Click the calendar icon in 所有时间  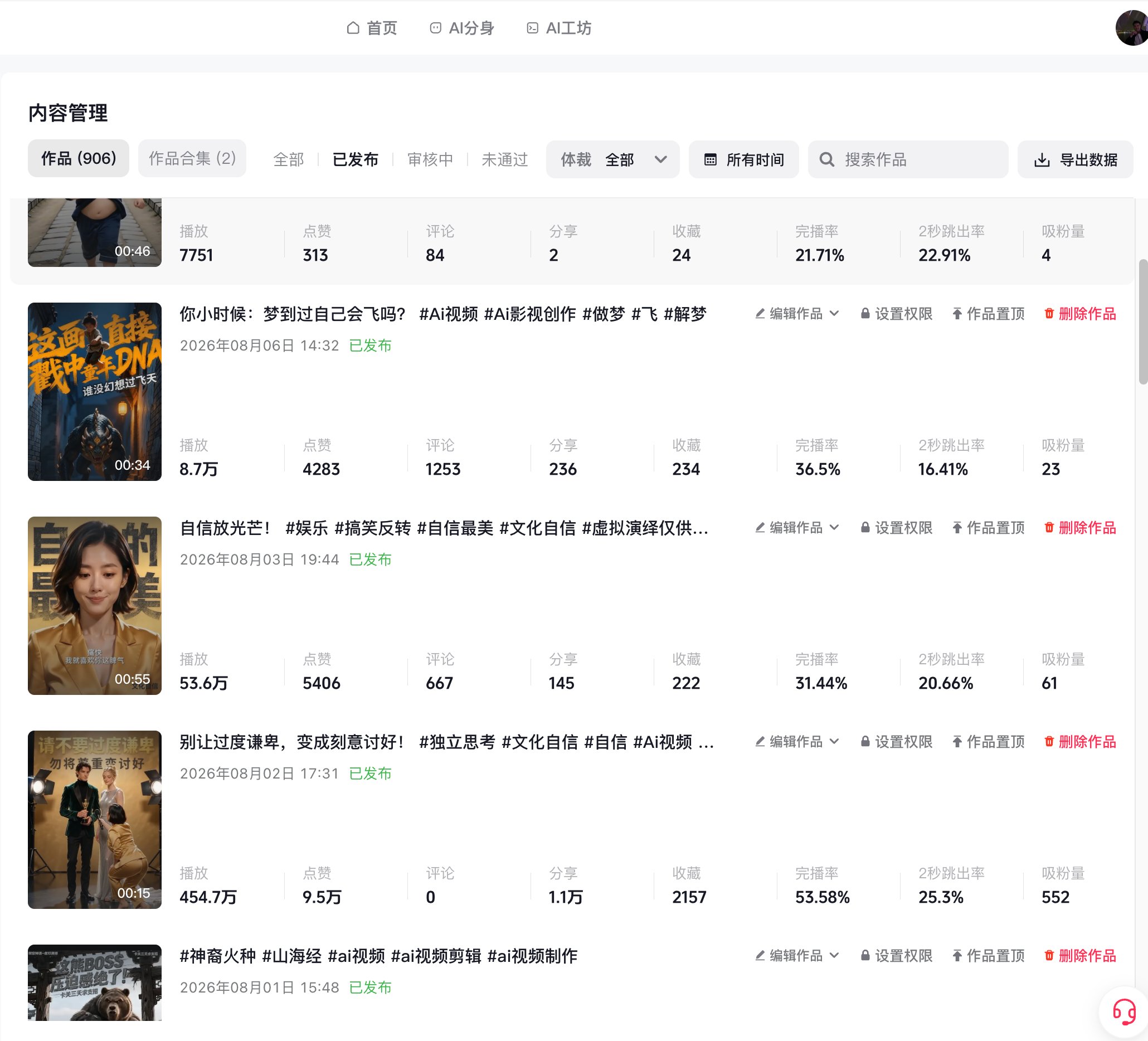point(710,160)
